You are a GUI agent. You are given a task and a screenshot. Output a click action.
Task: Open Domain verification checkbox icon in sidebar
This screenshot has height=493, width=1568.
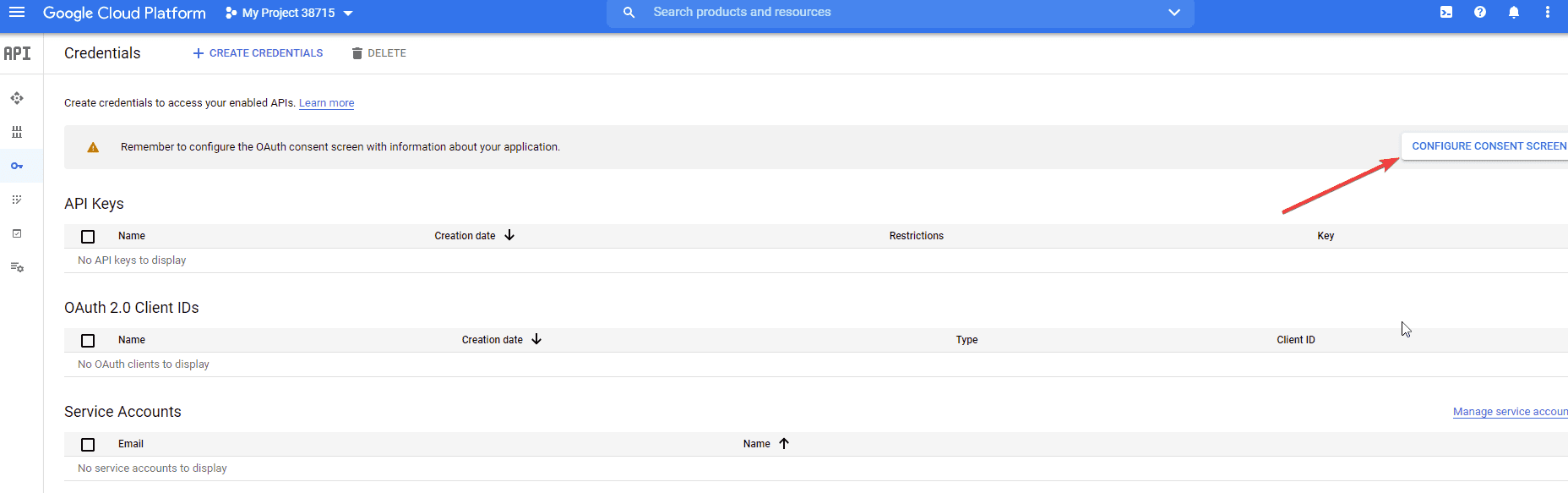point(17,233)
